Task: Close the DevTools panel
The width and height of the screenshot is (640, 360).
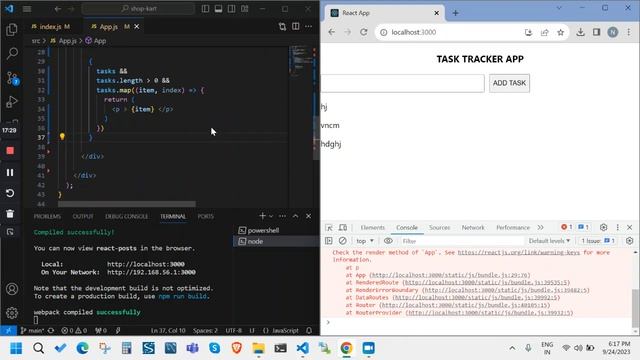Action: click(x=629, y=227)
